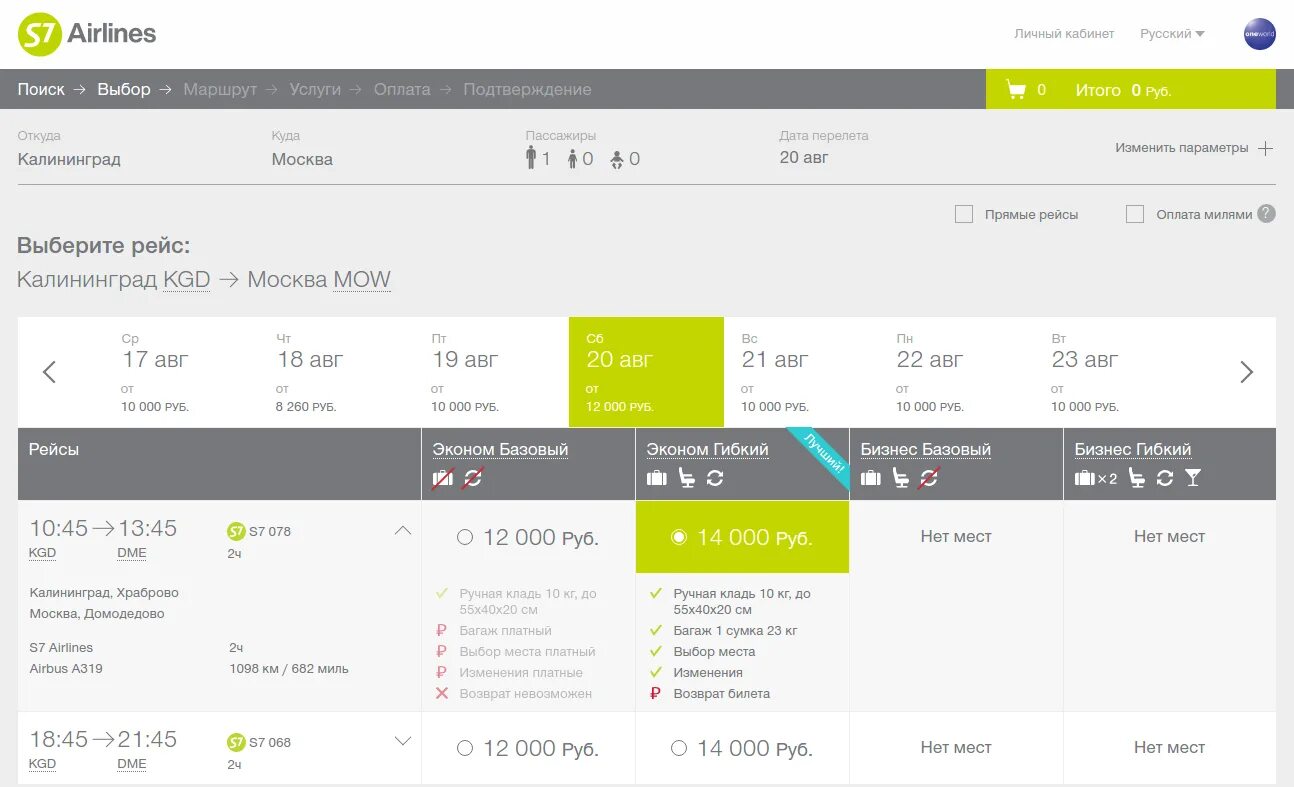Click seat icon under Бизнес Гибкий
Image resolution: width=1294 pixels, height=787 pixels.
coord(1137,478)
